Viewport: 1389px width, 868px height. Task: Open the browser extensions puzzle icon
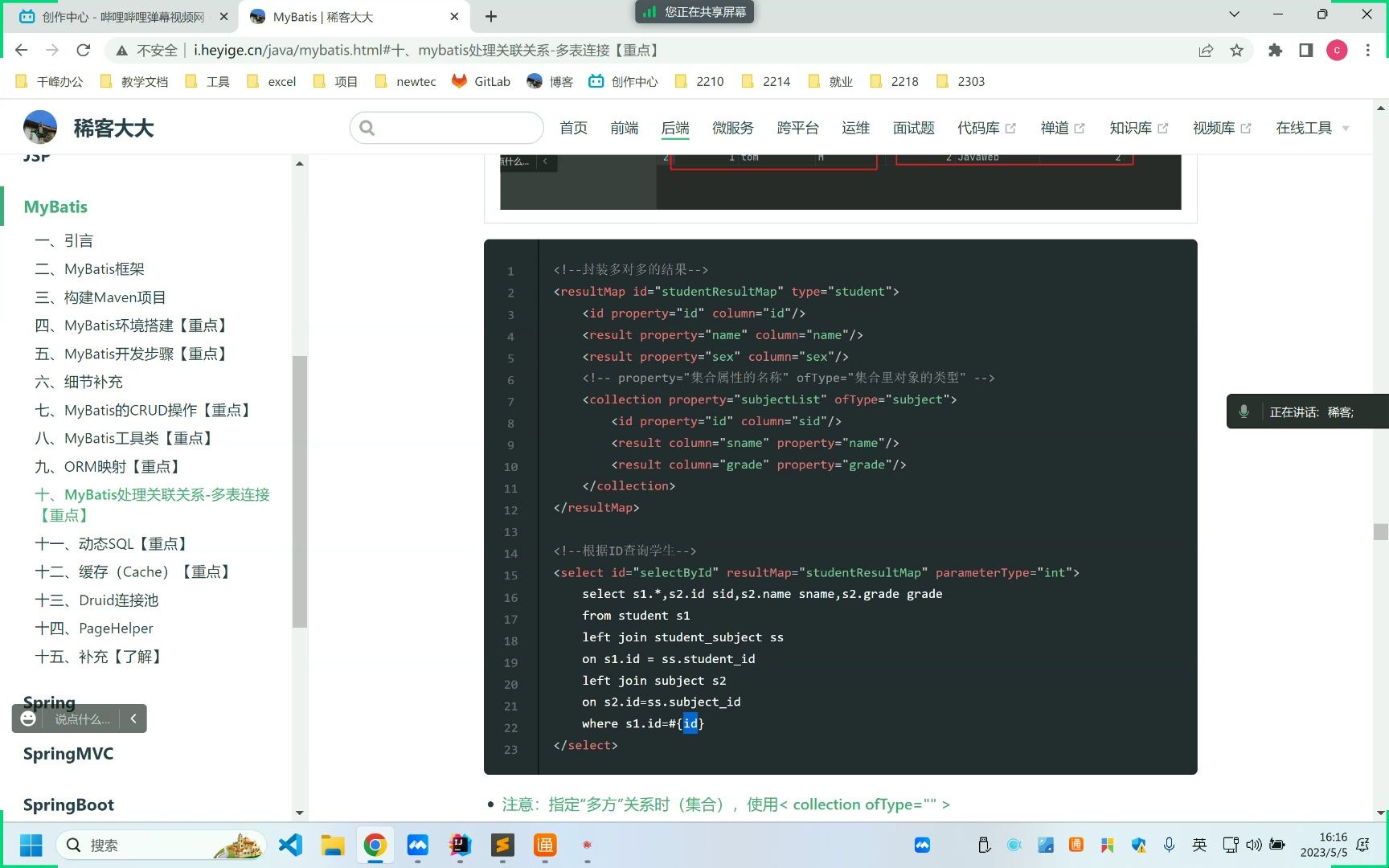1275,51
